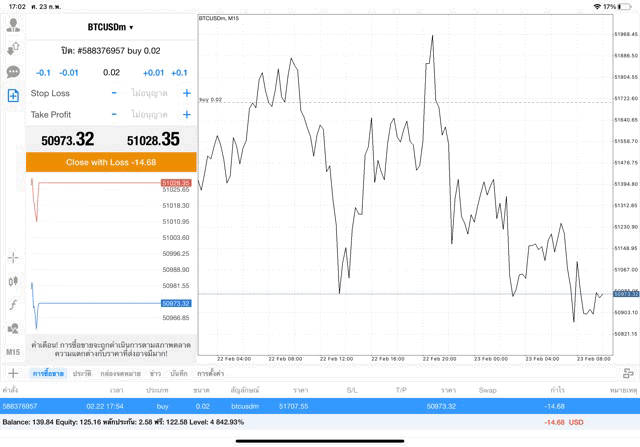Screen dimensions: 640x447
Task: Click the chart layout icon bottom right
Action: (x=627, y=372)
